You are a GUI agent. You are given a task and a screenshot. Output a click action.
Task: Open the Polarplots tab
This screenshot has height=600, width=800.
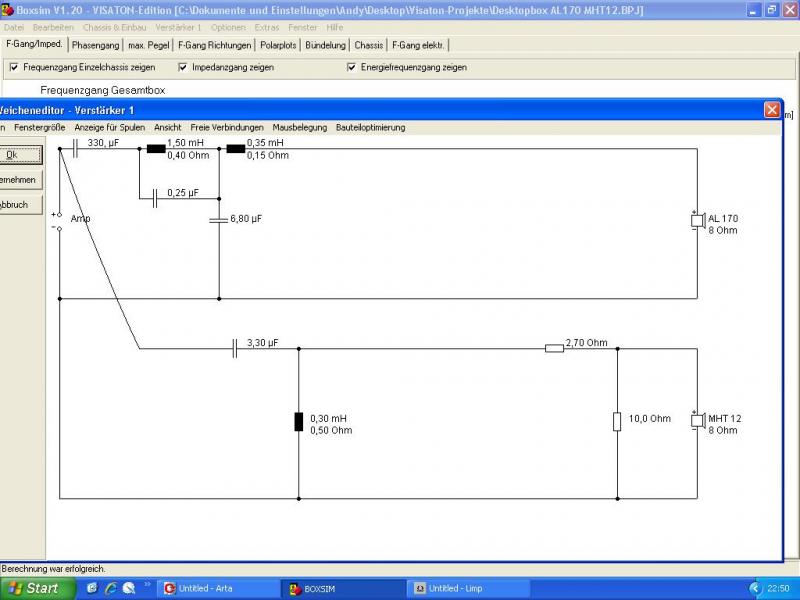(x=278, y=45)
